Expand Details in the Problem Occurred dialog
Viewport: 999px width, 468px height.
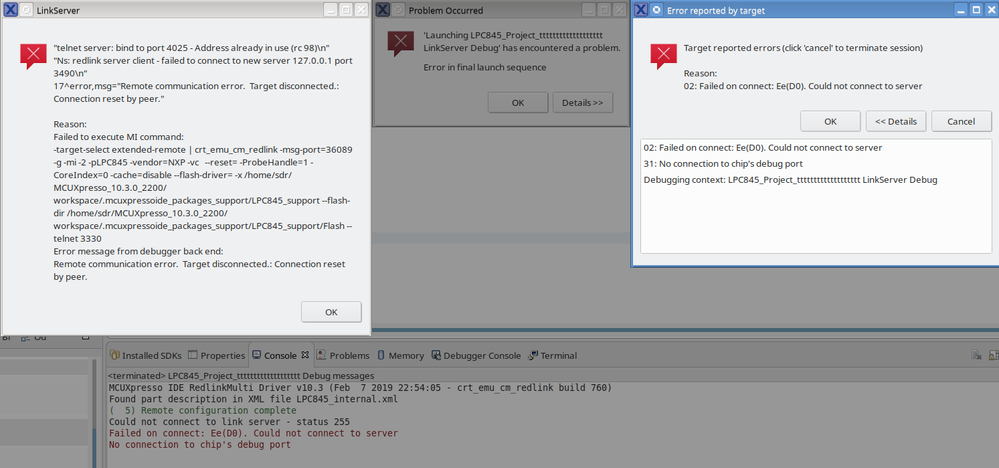click(x=582, y=103)
